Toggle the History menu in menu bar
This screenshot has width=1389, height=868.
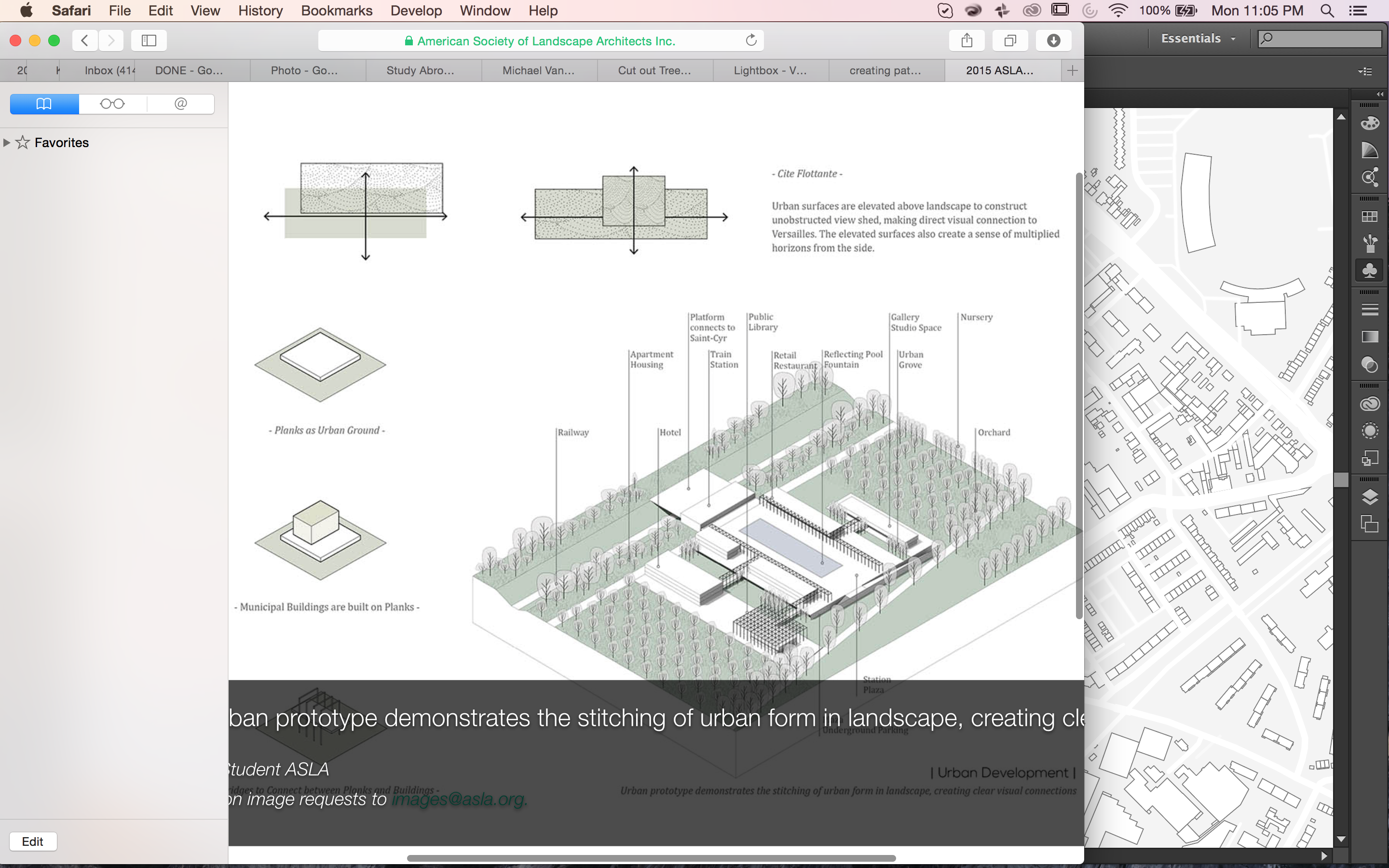259,10
